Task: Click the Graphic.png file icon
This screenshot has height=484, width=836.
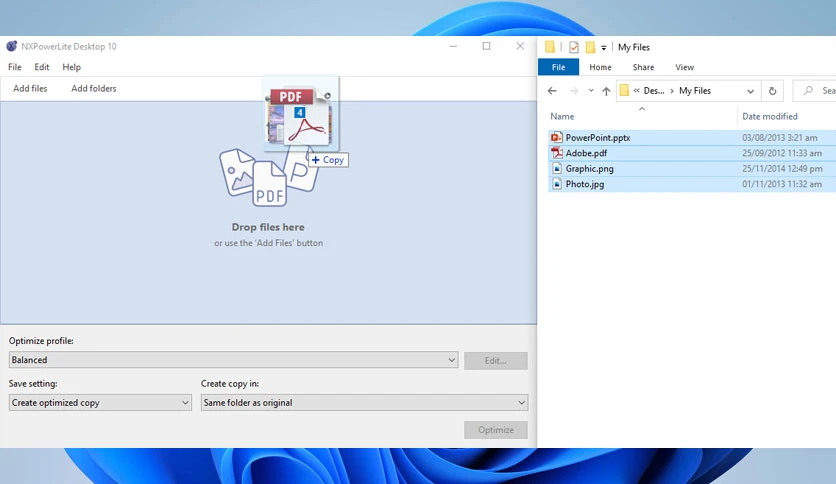Action: [x=557, y=168]
